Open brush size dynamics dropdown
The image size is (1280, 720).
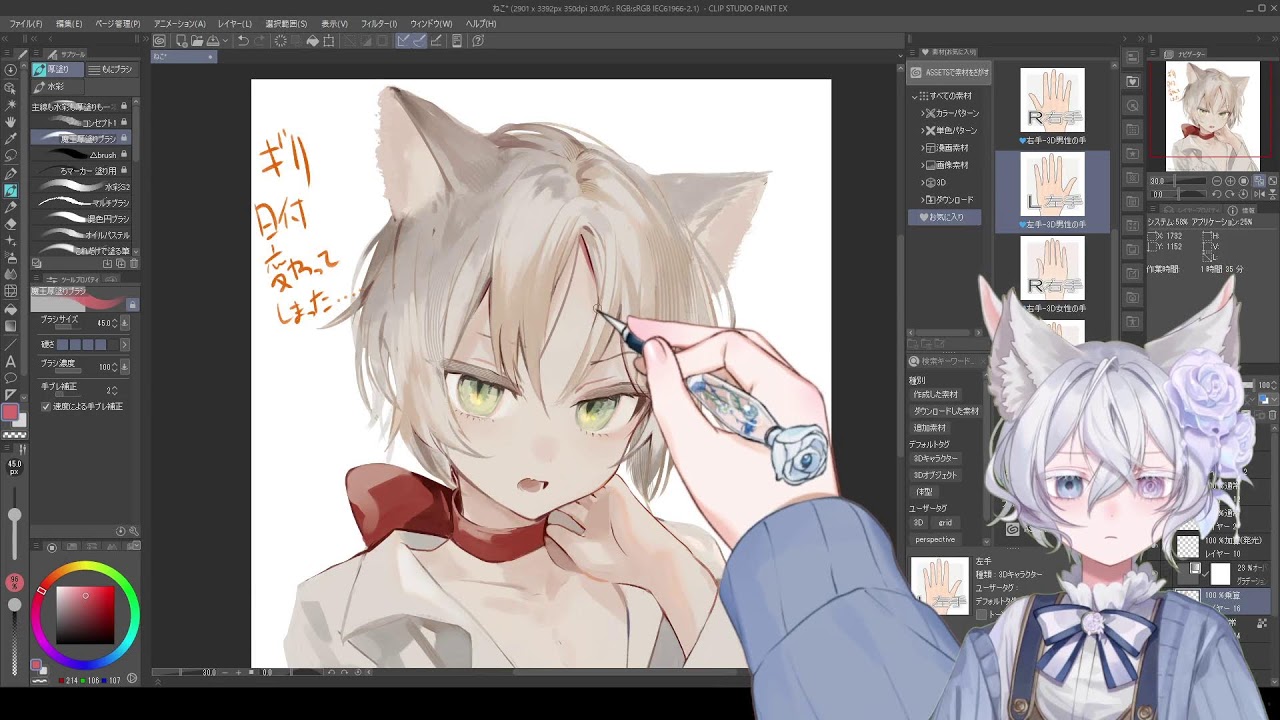[125, 323]
